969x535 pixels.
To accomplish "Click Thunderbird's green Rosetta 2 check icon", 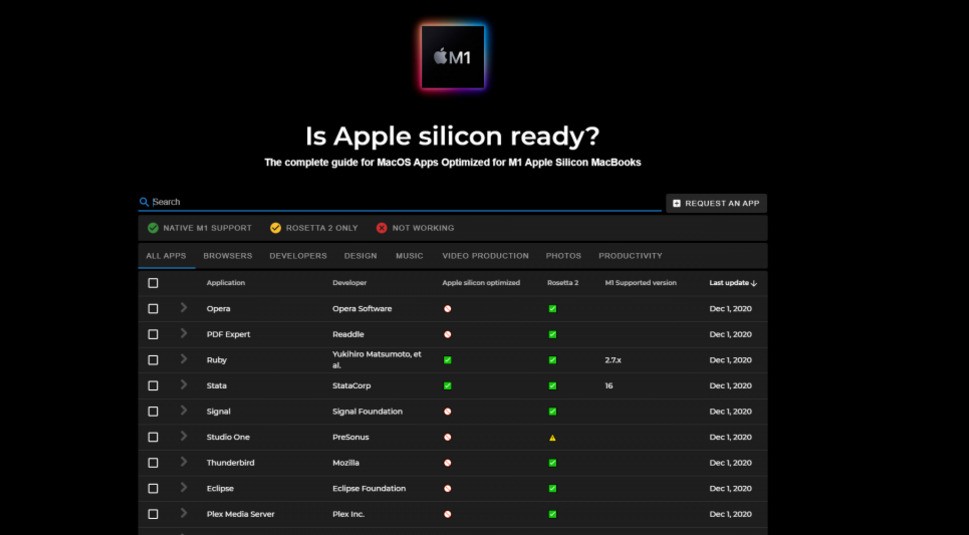I will (x=552, y=463).
